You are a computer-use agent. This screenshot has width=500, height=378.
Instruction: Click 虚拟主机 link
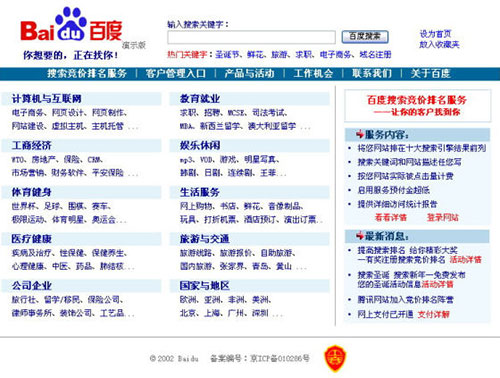(x=67, y=126)
